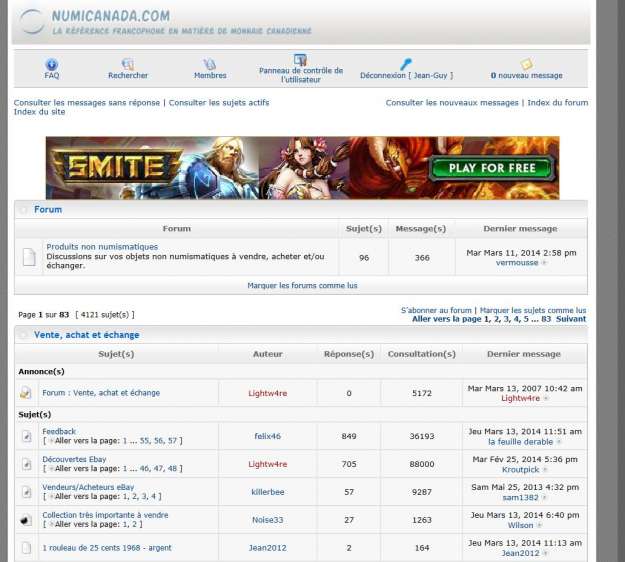Image resolution: width=625 pixels, height=562 pixels.
Task: Click the 849 replies value
Action: pos(349,436)
